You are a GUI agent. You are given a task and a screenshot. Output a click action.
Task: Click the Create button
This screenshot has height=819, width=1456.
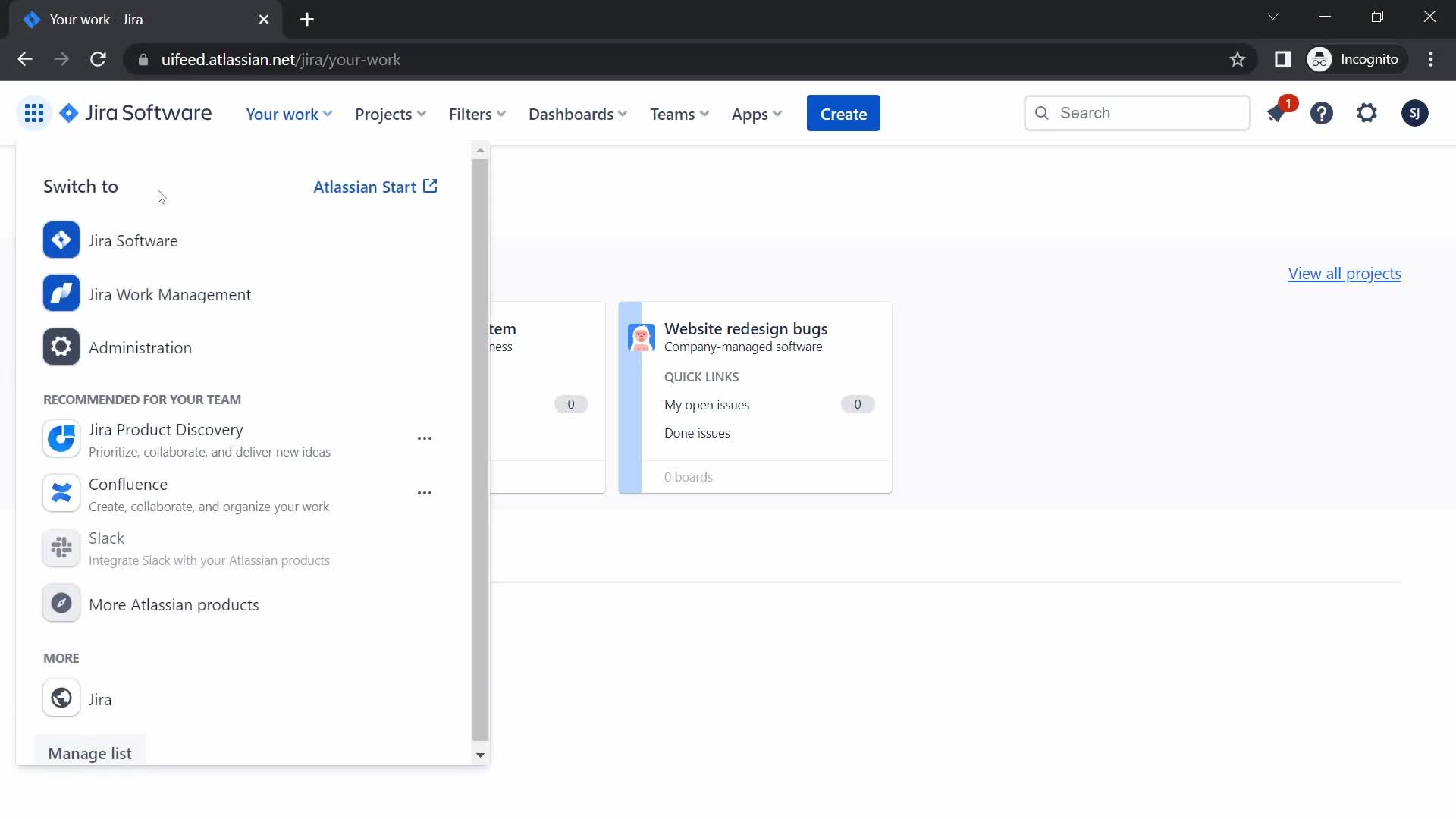coord(843,113)
